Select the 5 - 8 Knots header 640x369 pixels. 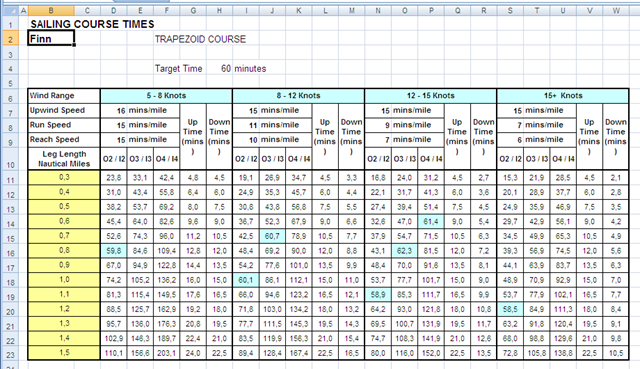[167, 96]
